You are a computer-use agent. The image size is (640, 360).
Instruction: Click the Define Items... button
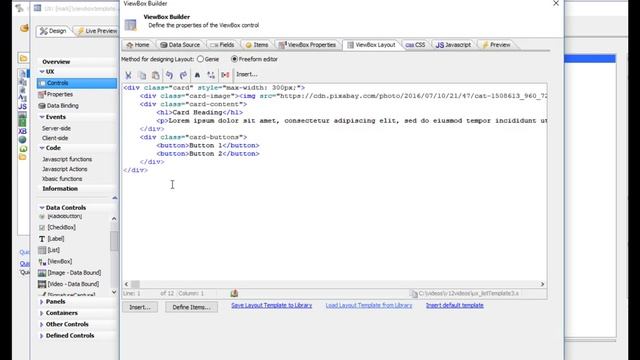coord(191,307)
